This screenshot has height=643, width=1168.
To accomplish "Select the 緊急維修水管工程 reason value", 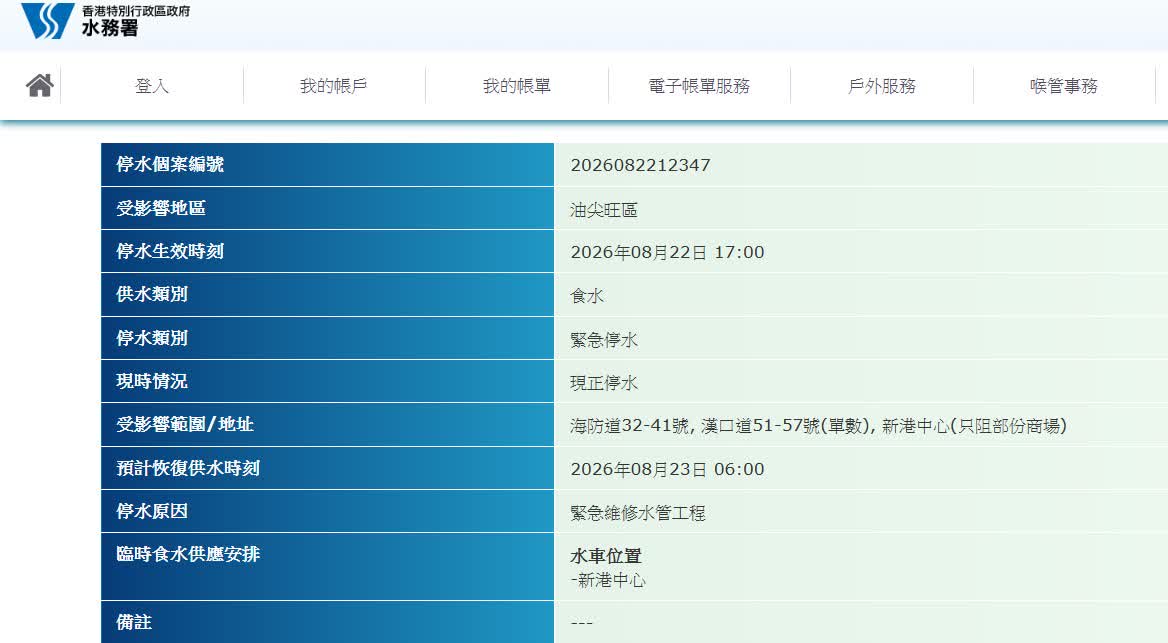I will click(638, 513).
